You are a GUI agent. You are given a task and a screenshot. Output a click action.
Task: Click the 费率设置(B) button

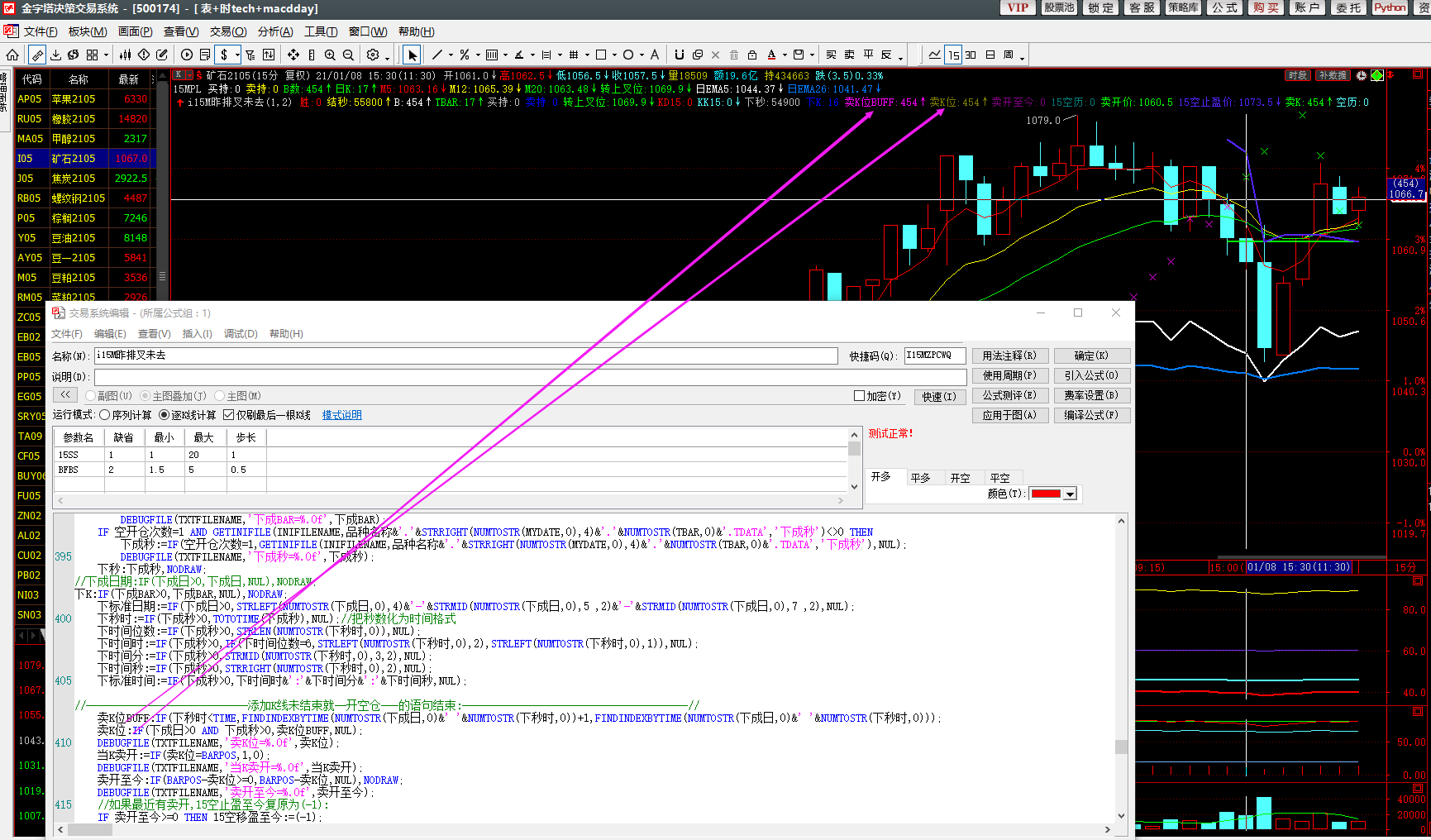tap(1091, 395)
